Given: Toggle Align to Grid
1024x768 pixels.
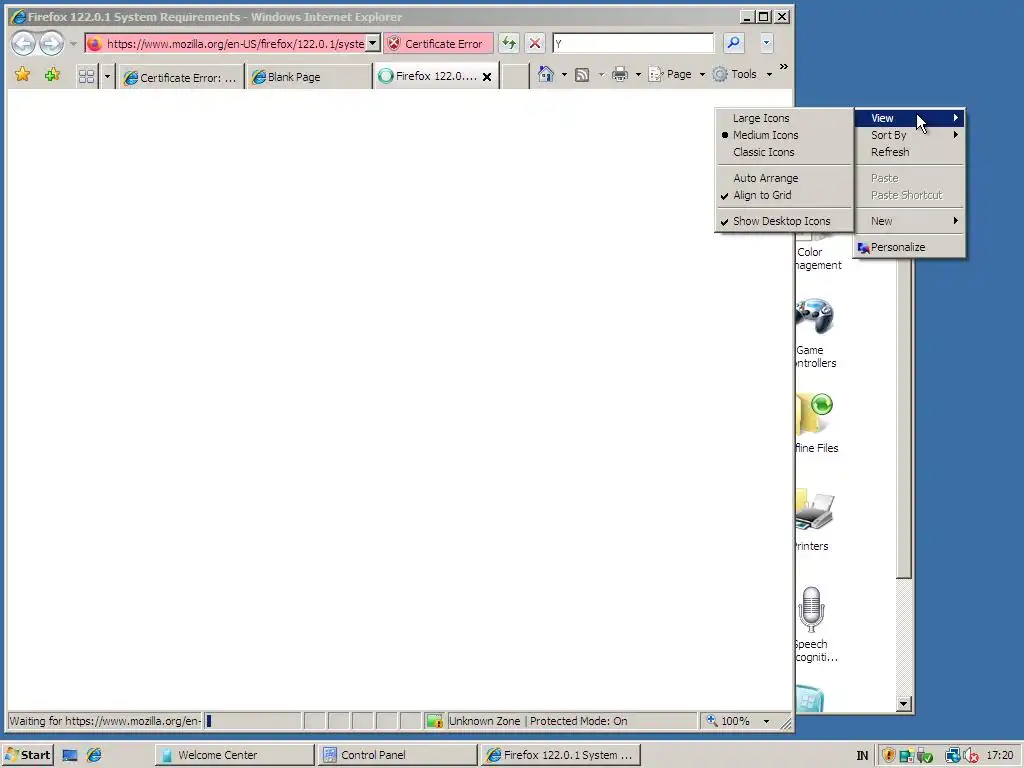Looking at the screenshot, I should coord(784,195).
